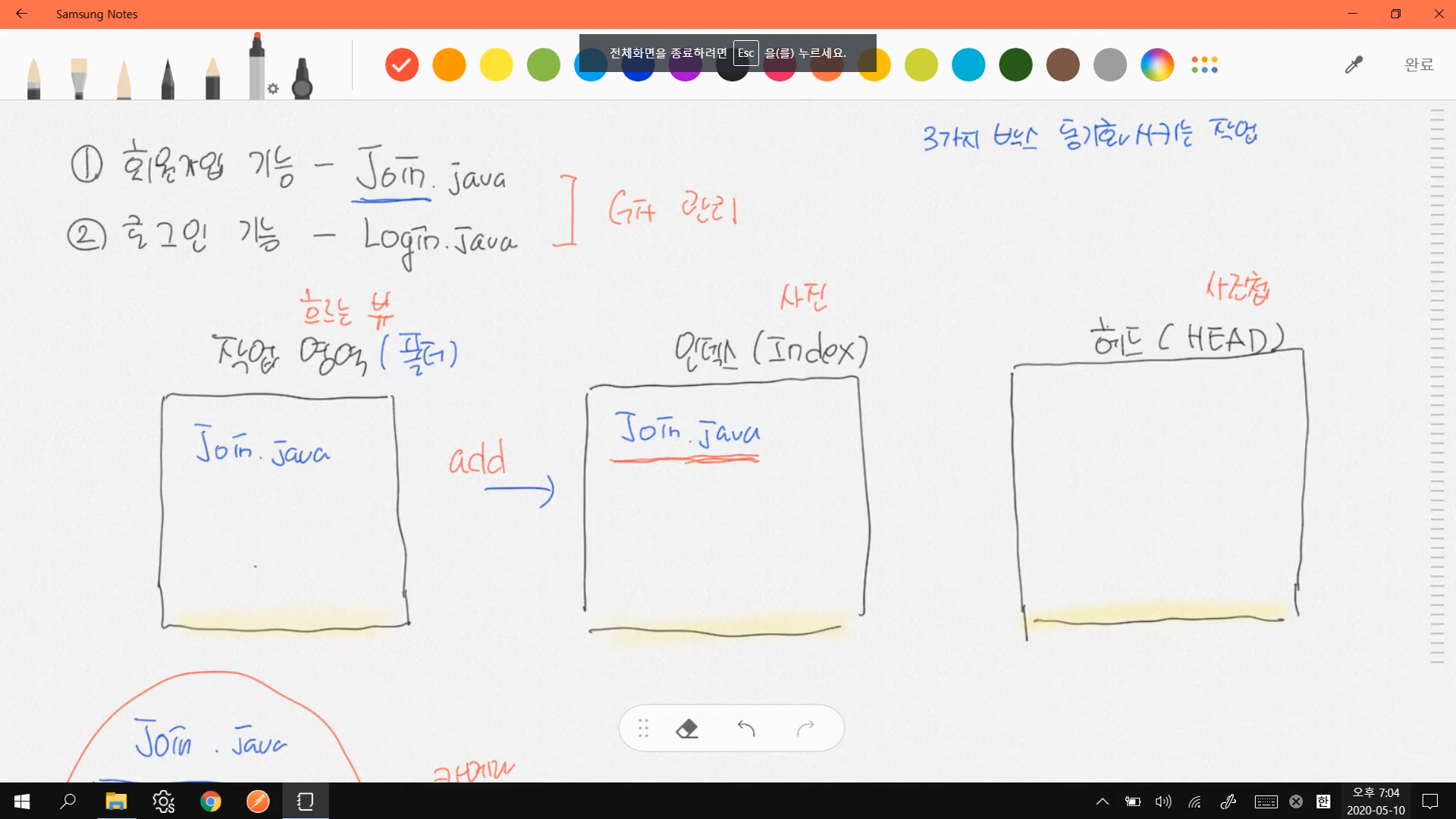The image size is (1456, 819).
Task: Select the fountain pen tool
Action: click(x=33, y=78)
